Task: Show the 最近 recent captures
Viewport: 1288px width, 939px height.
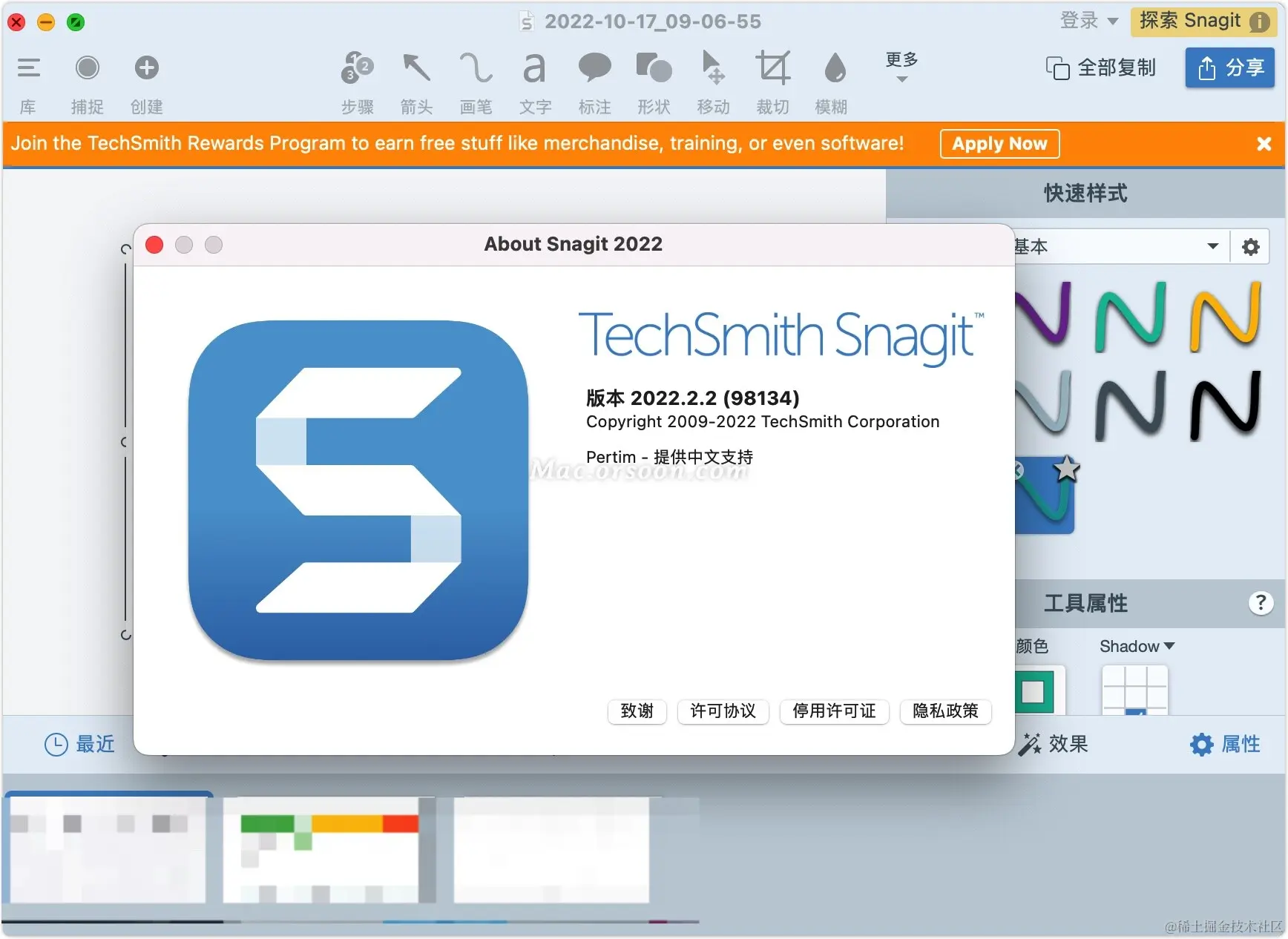Action: pos(79,744)
